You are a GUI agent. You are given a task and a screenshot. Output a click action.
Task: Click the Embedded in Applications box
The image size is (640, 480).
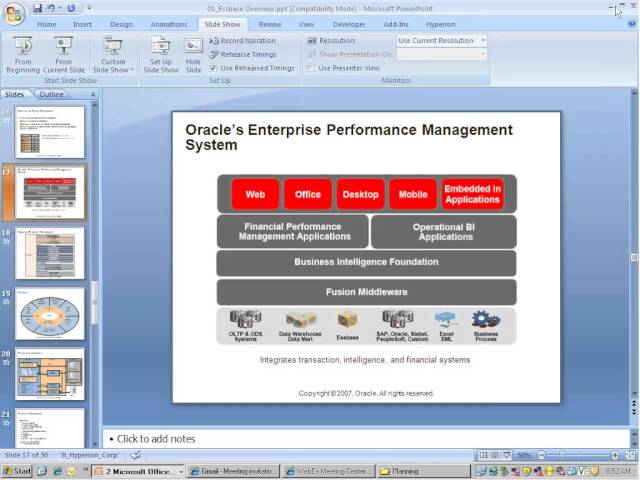click(472, 194)
